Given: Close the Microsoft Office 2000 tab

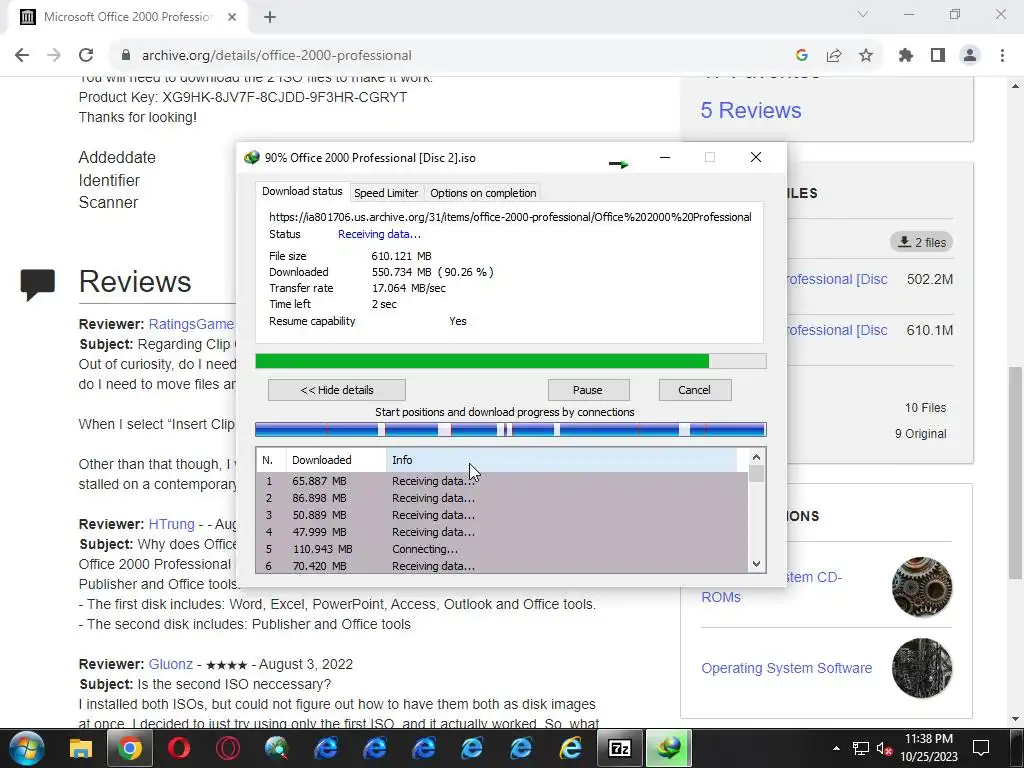Looking at the screenshot, I should [x=232, y=18].
